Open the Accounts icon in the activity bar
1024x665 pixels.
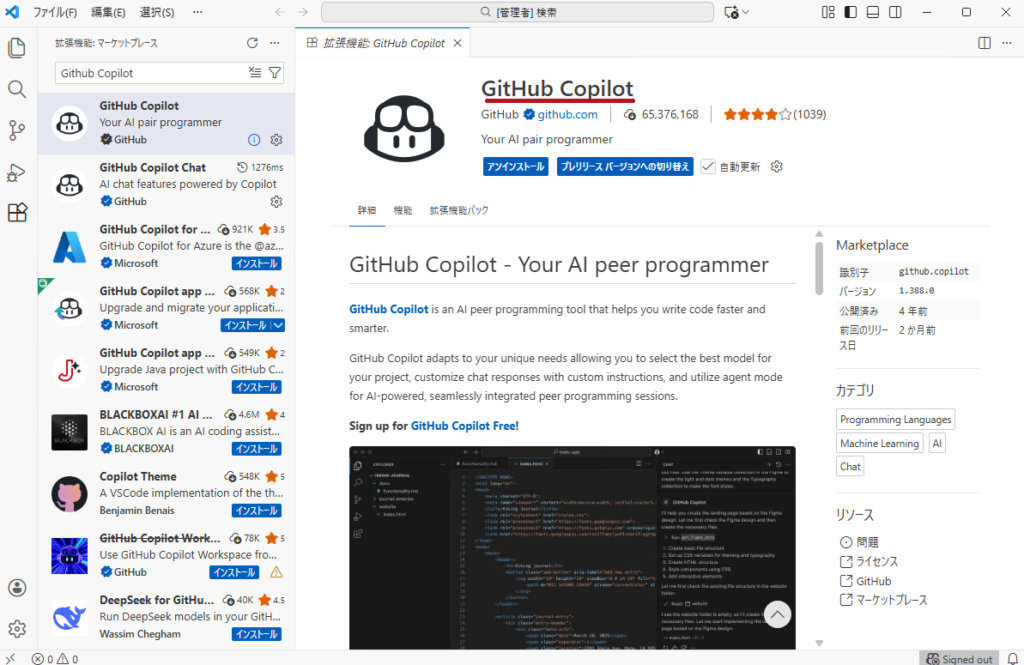pos(16,588)
